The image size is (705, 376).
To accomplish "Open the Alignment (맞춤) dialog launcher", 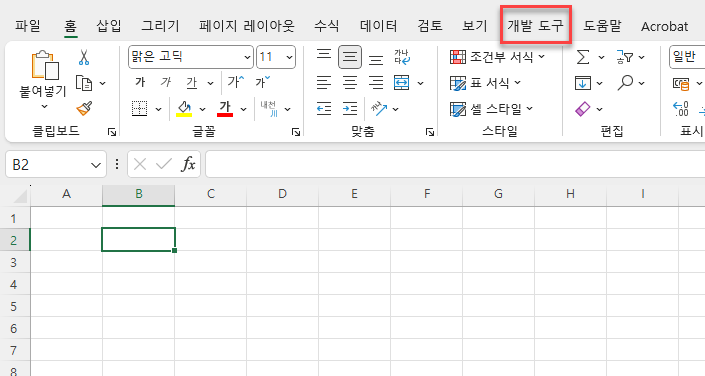I will (430, 132).
